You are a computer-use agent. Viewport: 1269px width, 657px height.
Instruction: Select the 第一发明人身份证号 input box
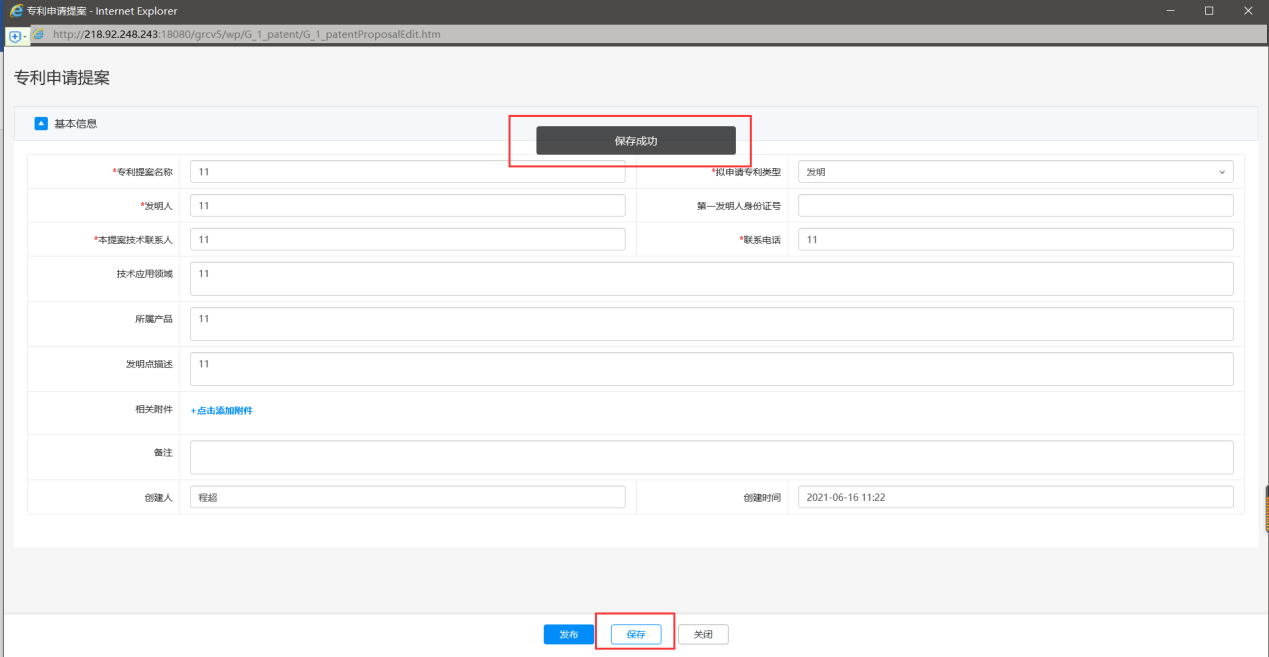pos(1014,205)
